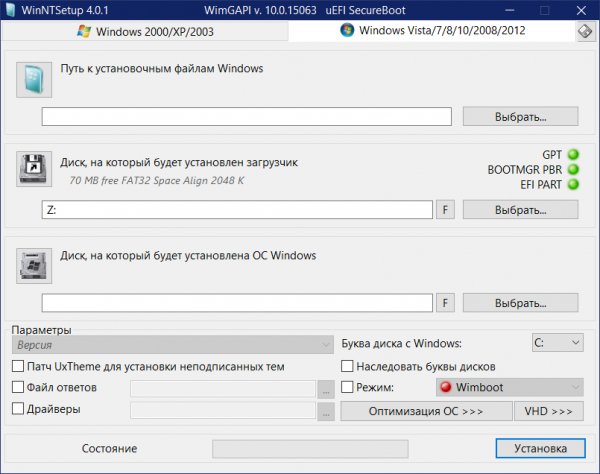Image resolution: width=600 pixels, height=474 pixels.
Task: Click the BOOTMGR PBR green status light
Action: [573, 169]
